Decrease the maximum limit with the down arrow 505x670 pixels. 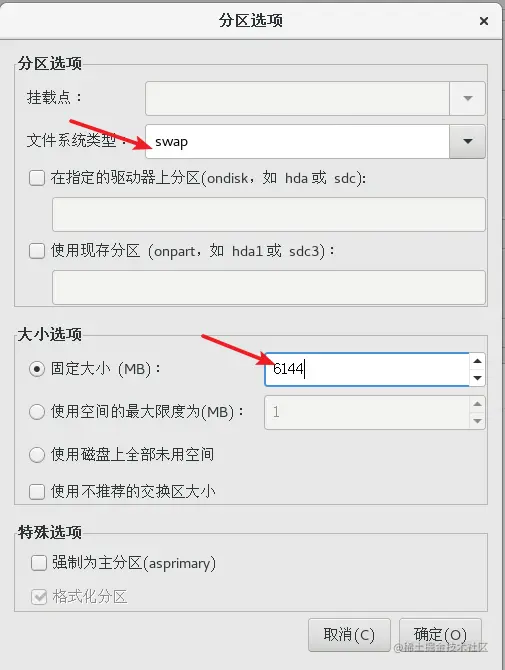477,421
